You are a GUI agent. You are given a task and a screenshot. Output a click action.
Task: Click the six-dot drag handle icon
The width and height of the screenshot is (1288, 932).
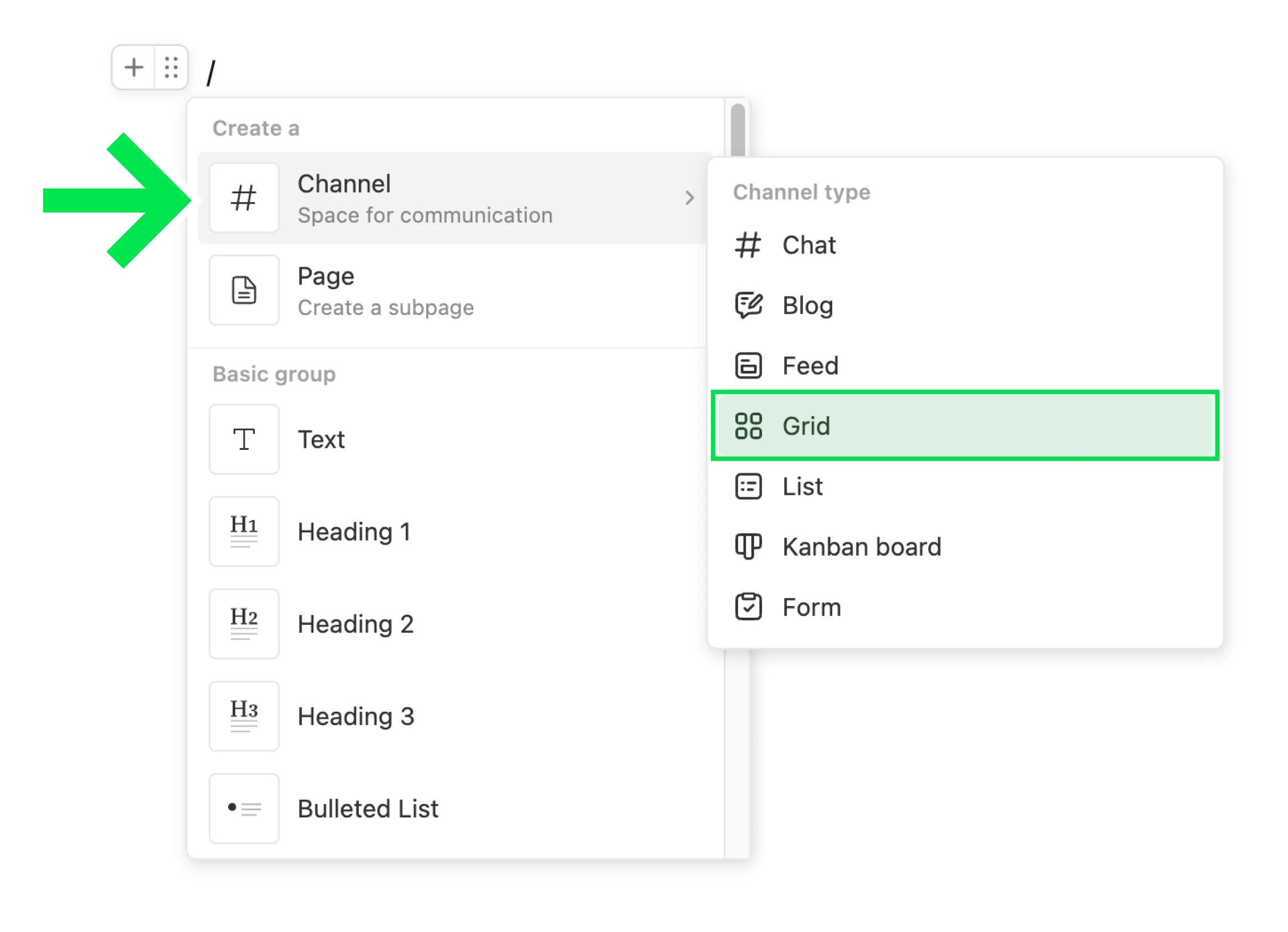(x=172, y=68)
